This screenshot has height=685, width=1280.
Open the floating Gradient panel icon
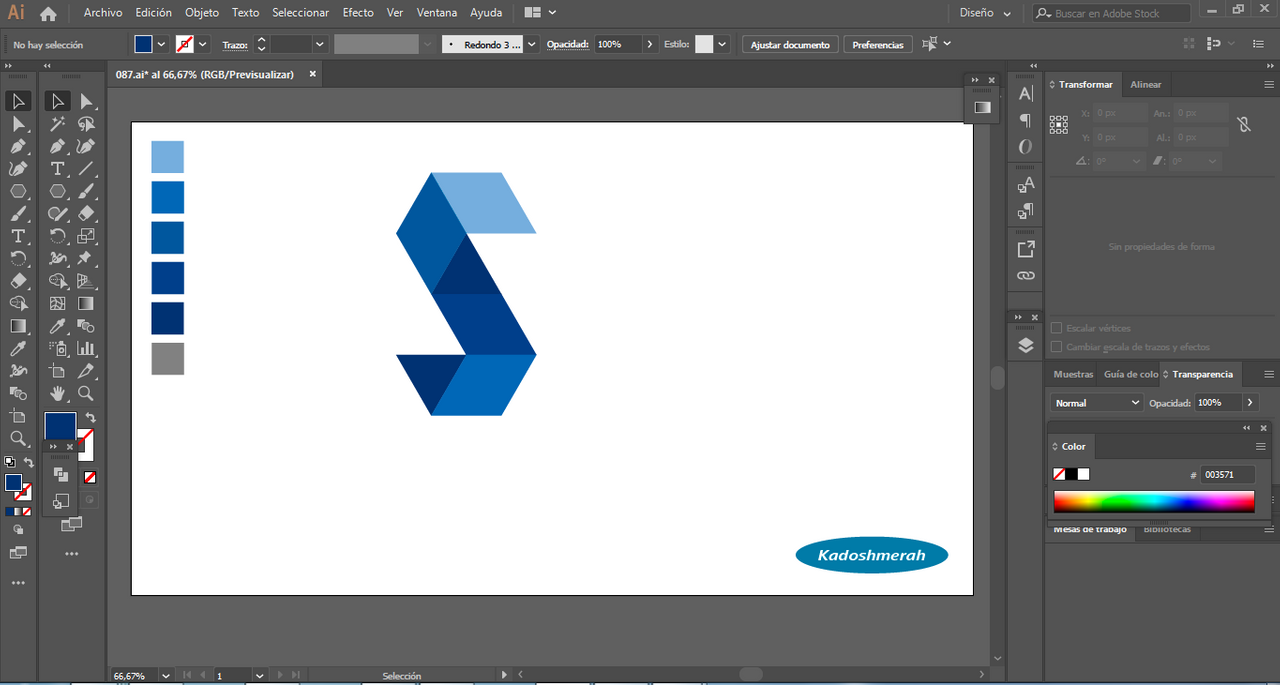[x=982, y=107]
